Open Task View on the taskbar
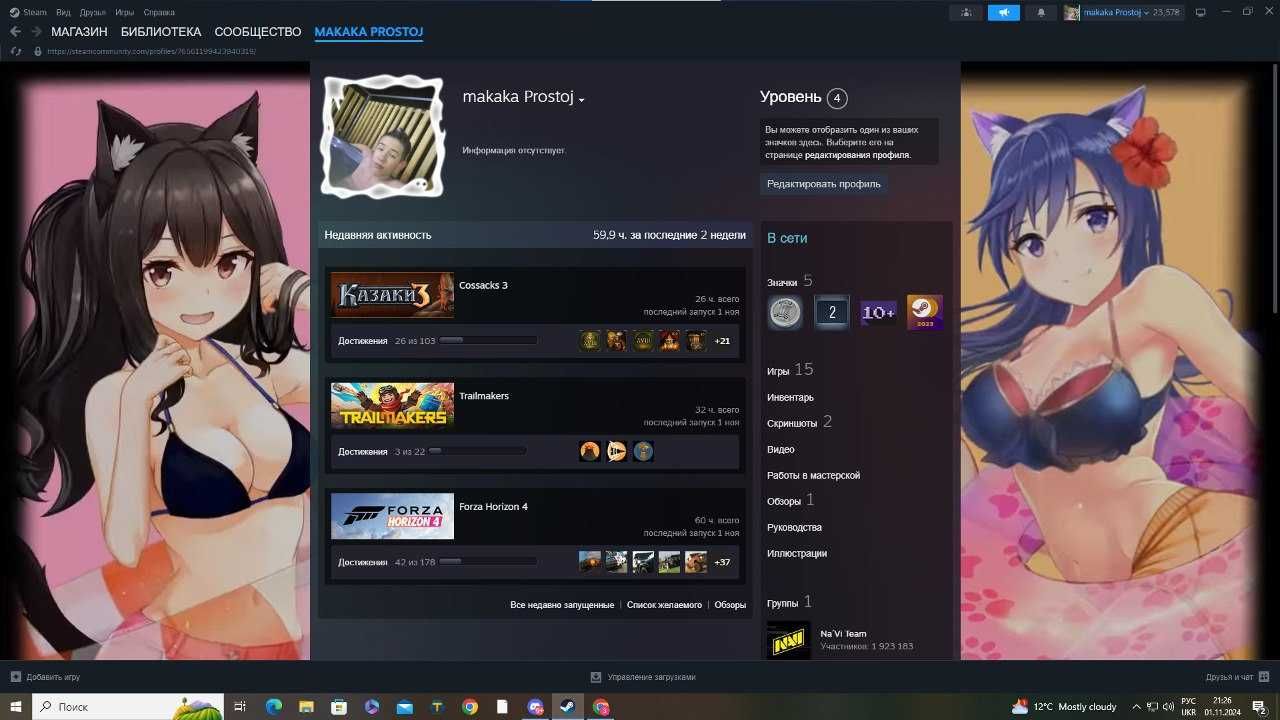The width and height of the screenshot is (1280, 720). tap(240, 707)
